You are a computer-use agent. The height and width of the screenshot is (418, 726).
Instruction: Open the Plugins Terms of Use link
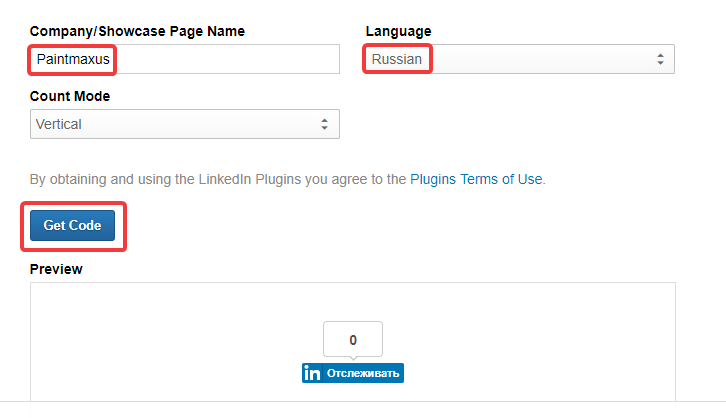click(x=476, y=179)
